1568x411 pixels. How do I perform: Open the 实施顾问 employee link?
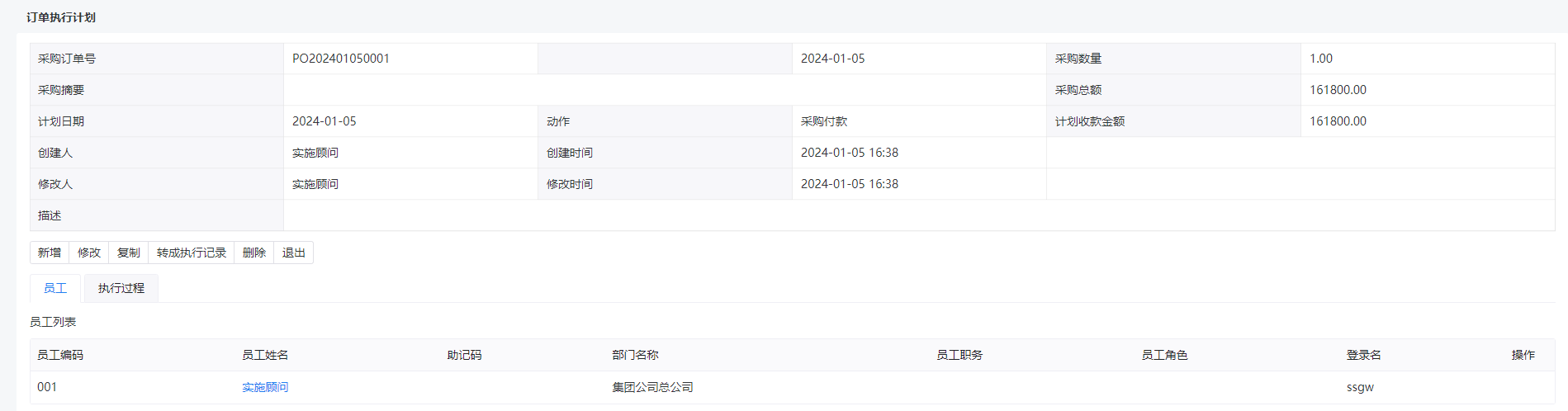265,387
